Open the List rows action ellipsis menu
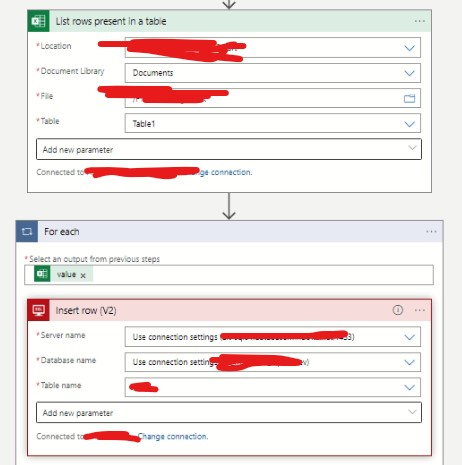The width and height of the screenshot is (462, 465). point(420,21)
